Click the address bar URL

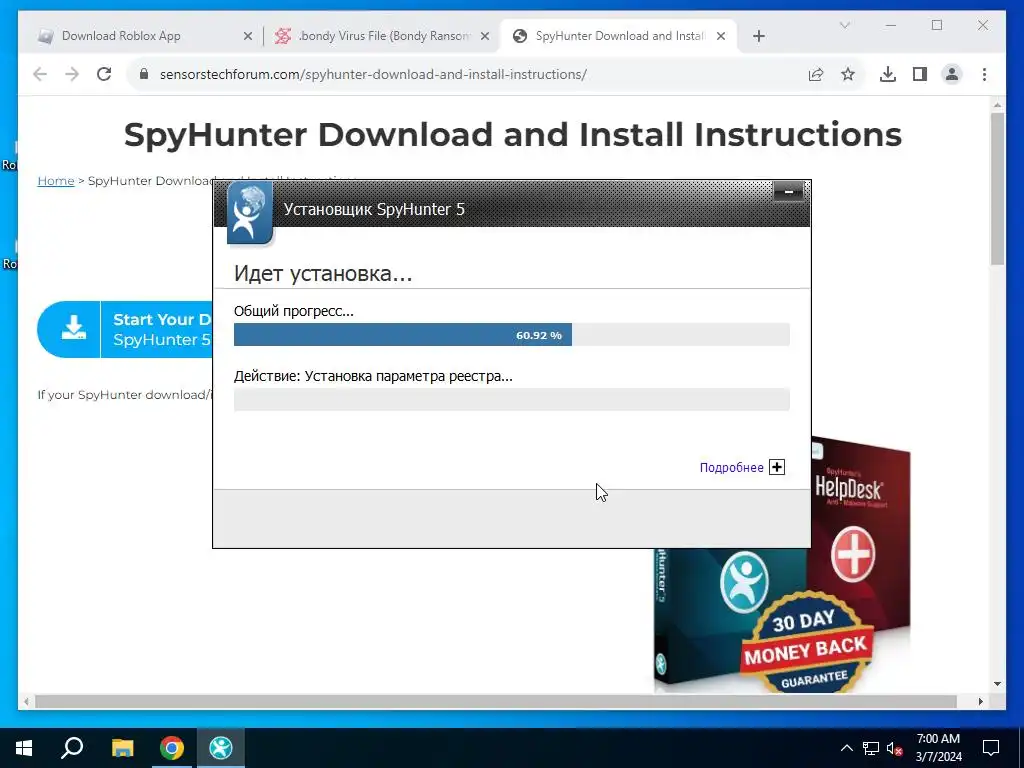pos(373,74)
